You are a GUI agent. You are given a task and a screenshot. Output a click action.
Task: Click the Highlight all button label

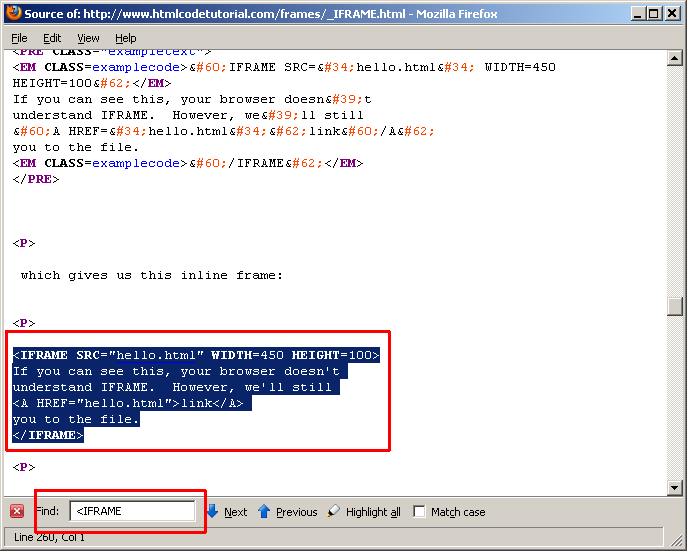(x=373, y=512)
